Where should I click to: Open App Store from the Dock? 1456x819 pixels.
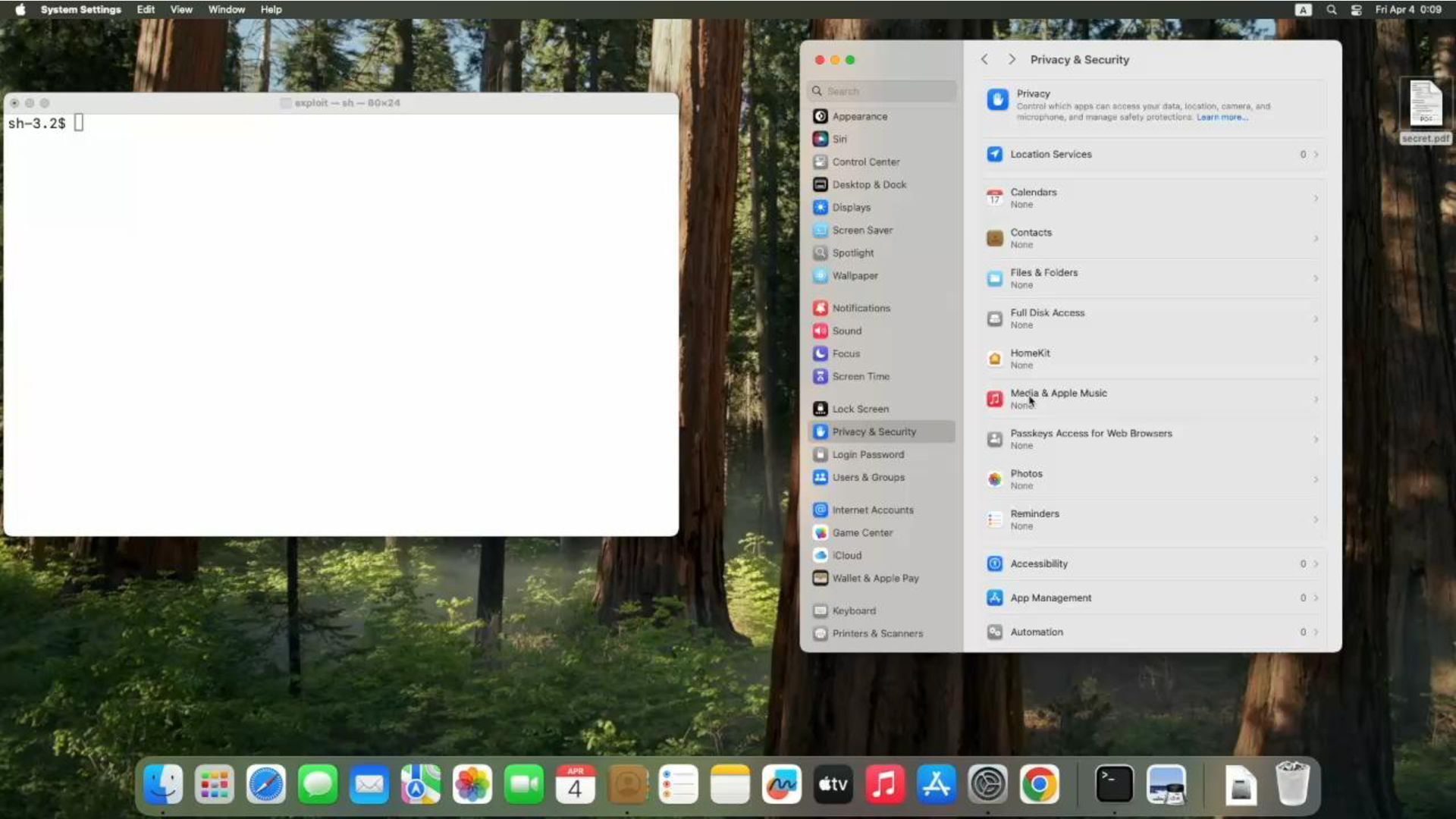937,784
